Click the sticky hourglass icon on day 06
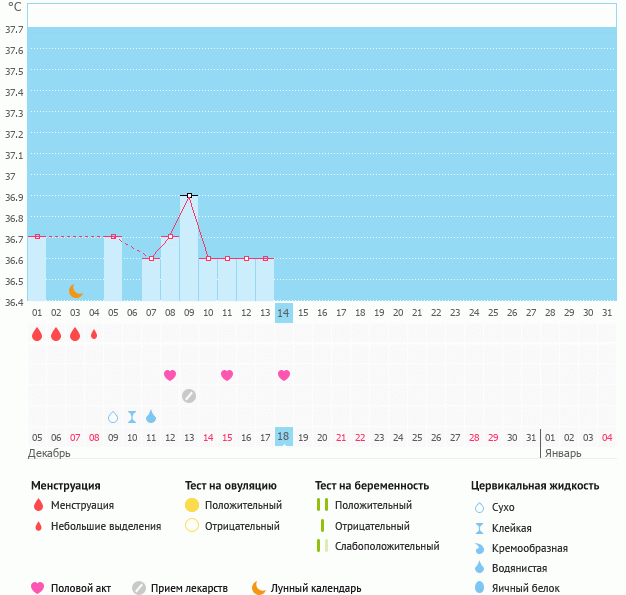Image resolution: width=626 pixels, height=595 pixels. point(132,417)
